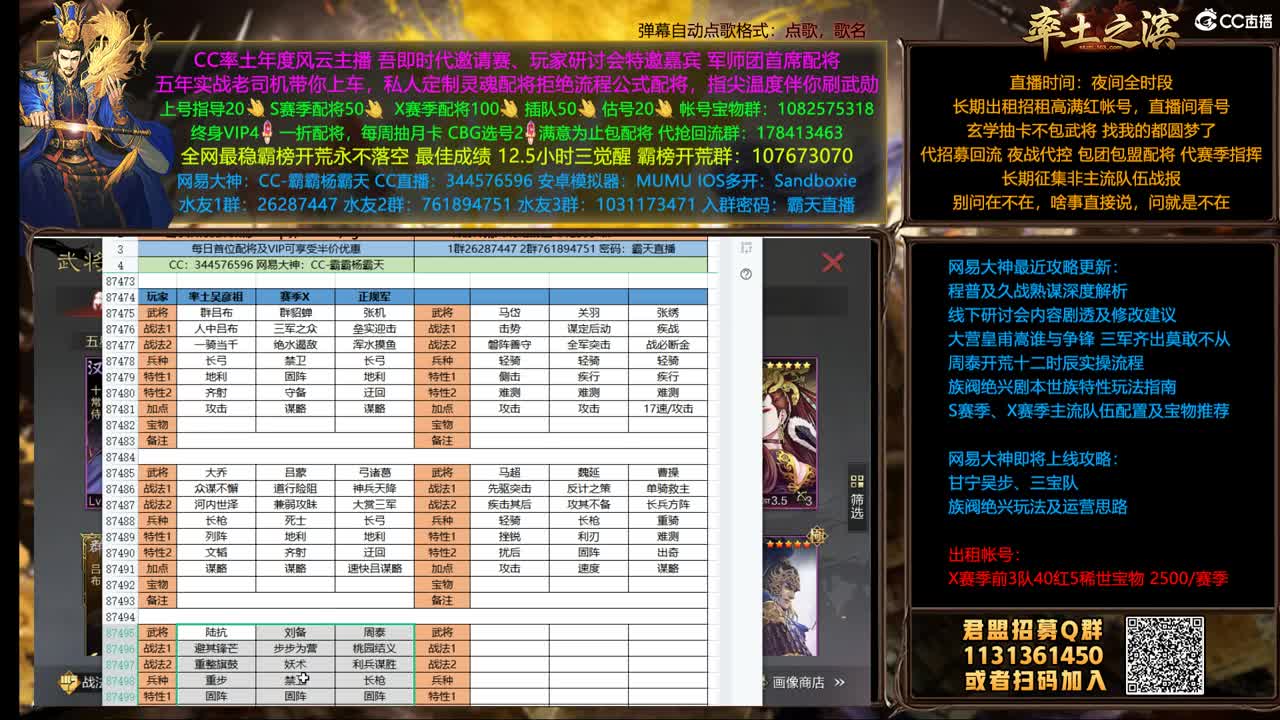The height and width of the screenshot is (720, 1280).
Task: Click the 避其锋芒 tactic cell
Action: pos(216,649)
